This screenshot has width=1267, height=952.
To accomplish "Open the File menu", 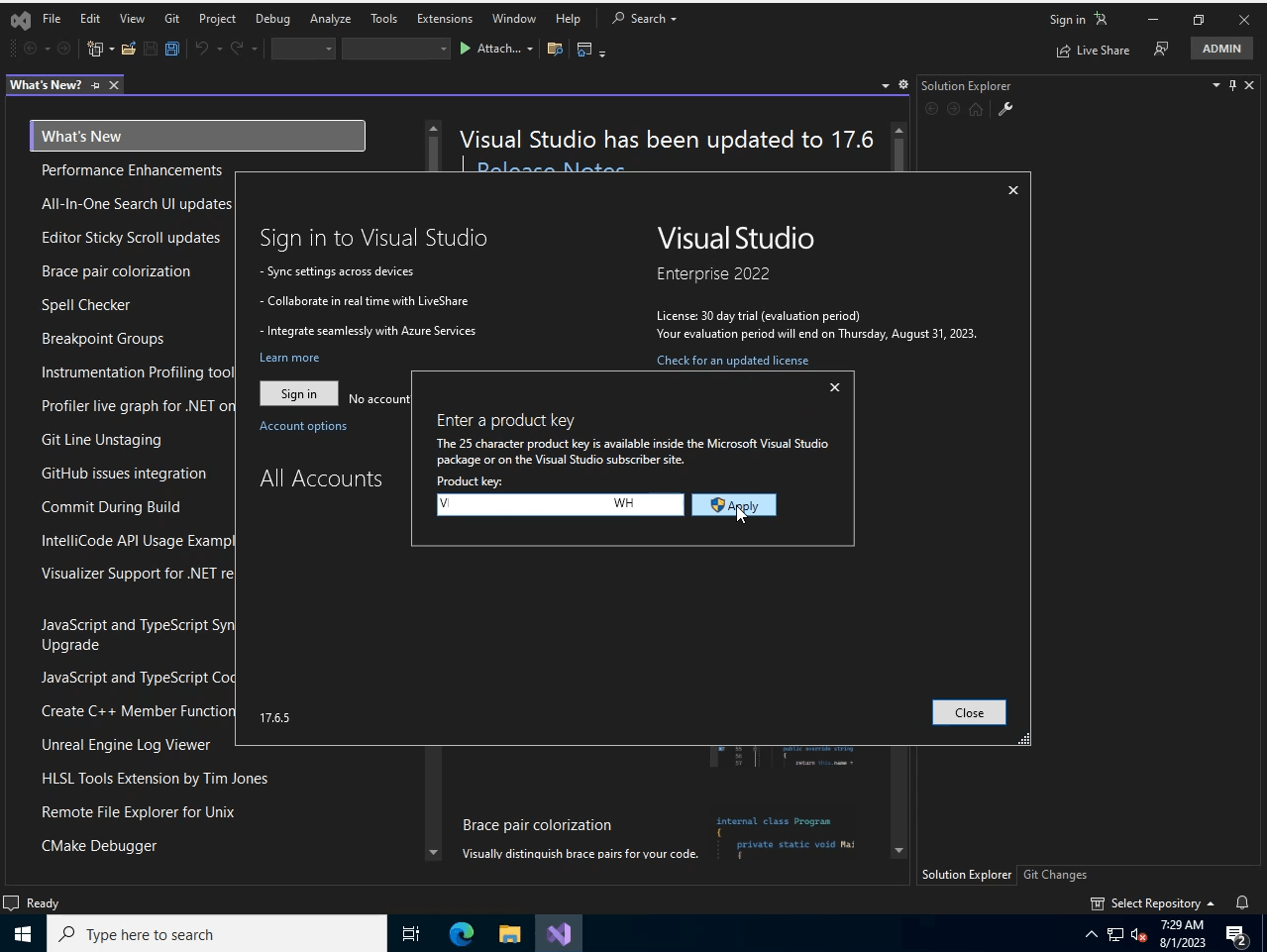I will (52, 19).
